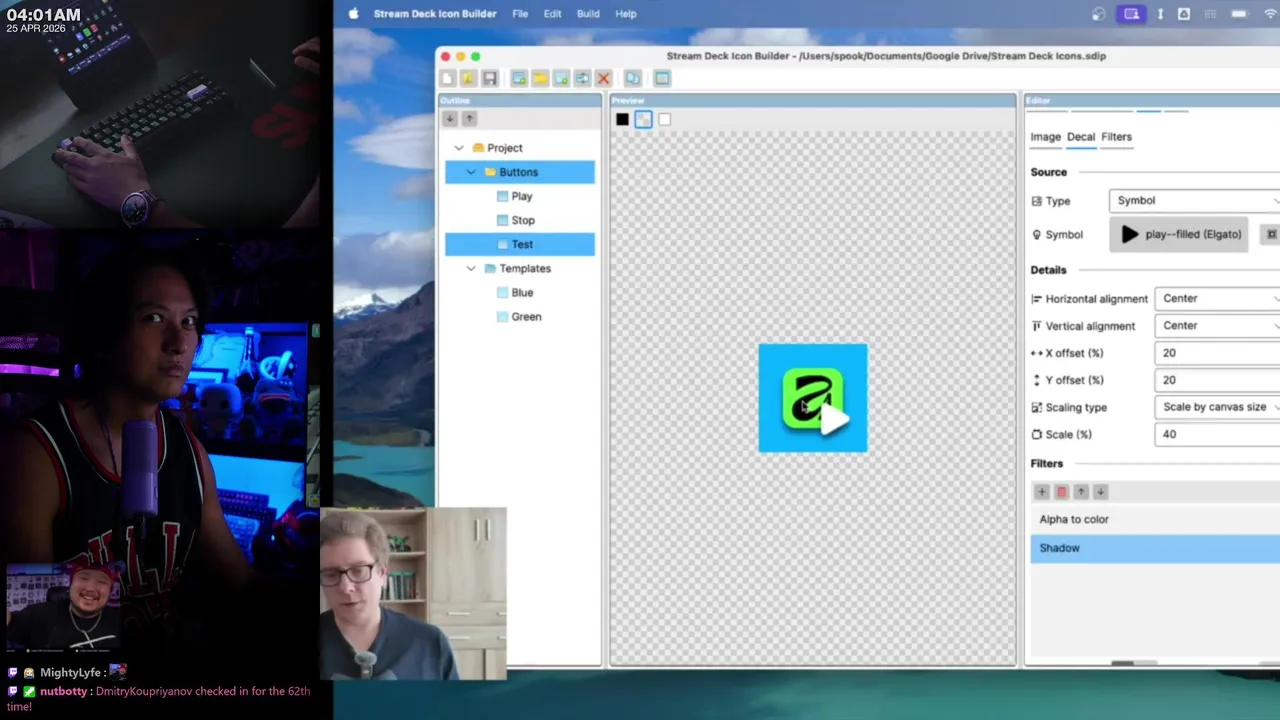Screen dimensions: 1280x720
Task: Select checkerboard transparent preview background
Action: [643, 119]
